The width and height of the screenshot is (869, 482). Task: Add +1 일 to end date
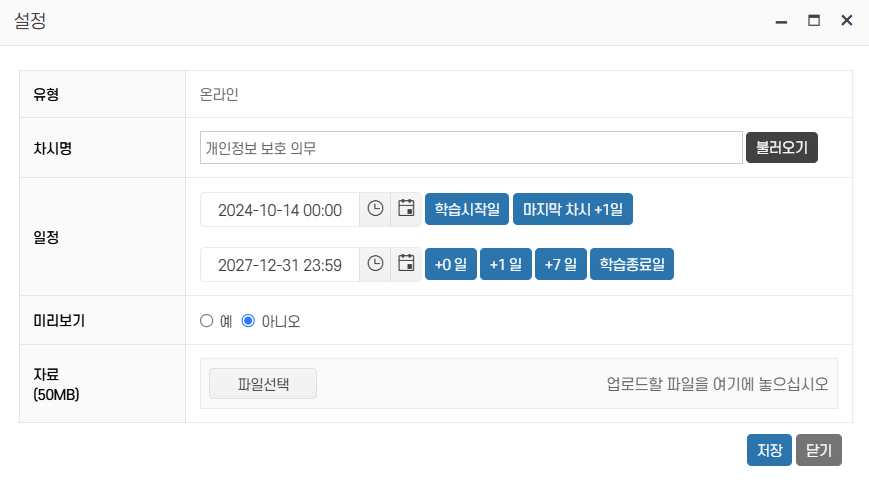(x=506, y=264)
